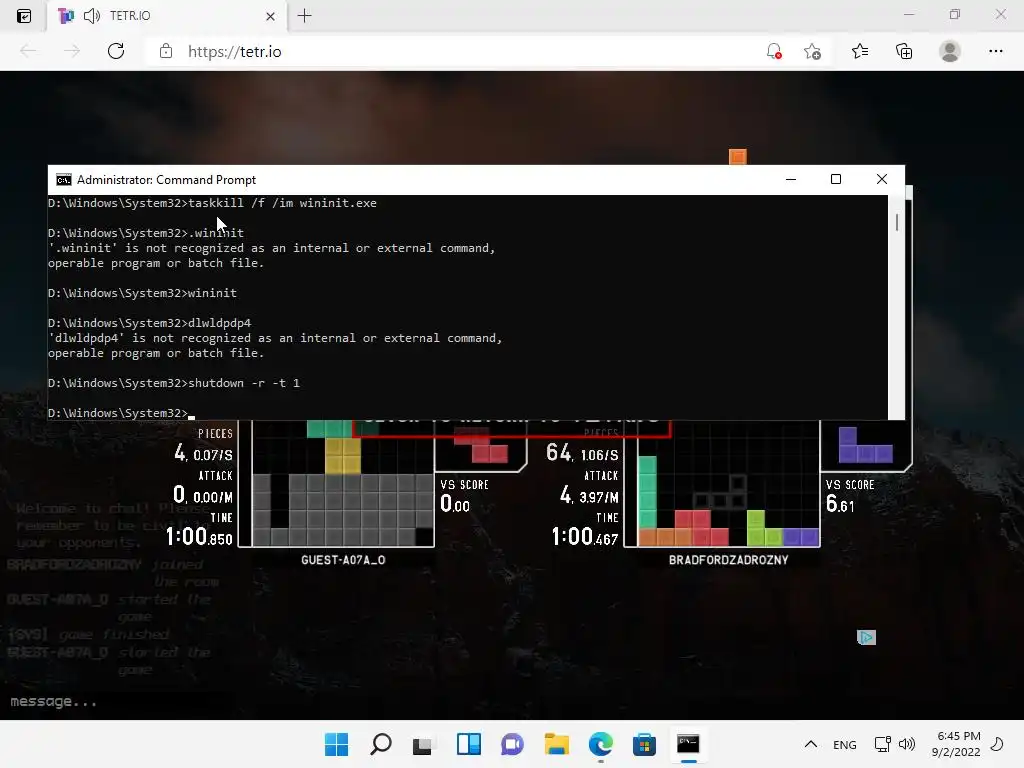This screenshot has width=1024, height=768.
Task: Click the Command Prompt title bar icon
Action: pos(63,180)
